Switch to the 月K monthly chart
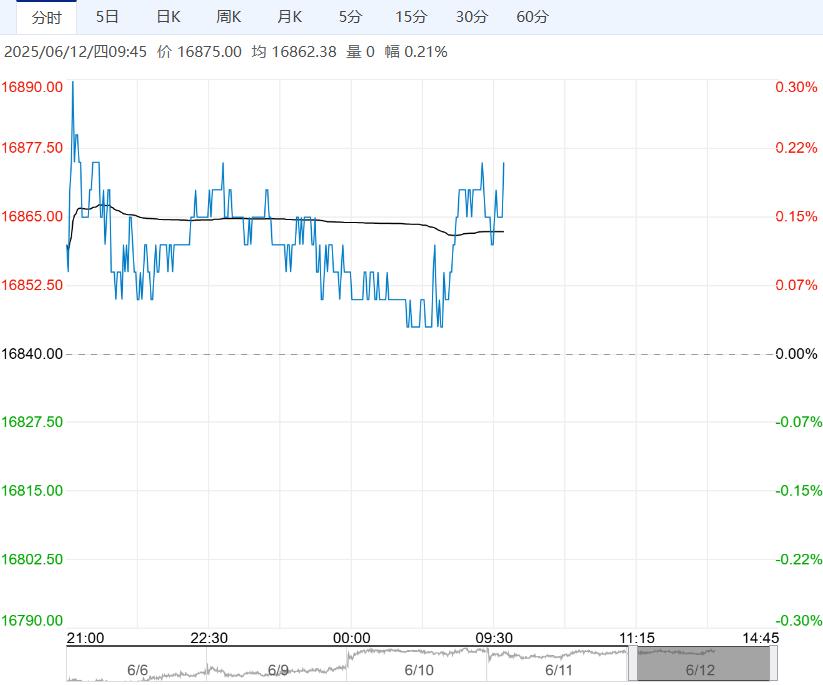Screen dimensions: 823x685 [x=290, y=17]
